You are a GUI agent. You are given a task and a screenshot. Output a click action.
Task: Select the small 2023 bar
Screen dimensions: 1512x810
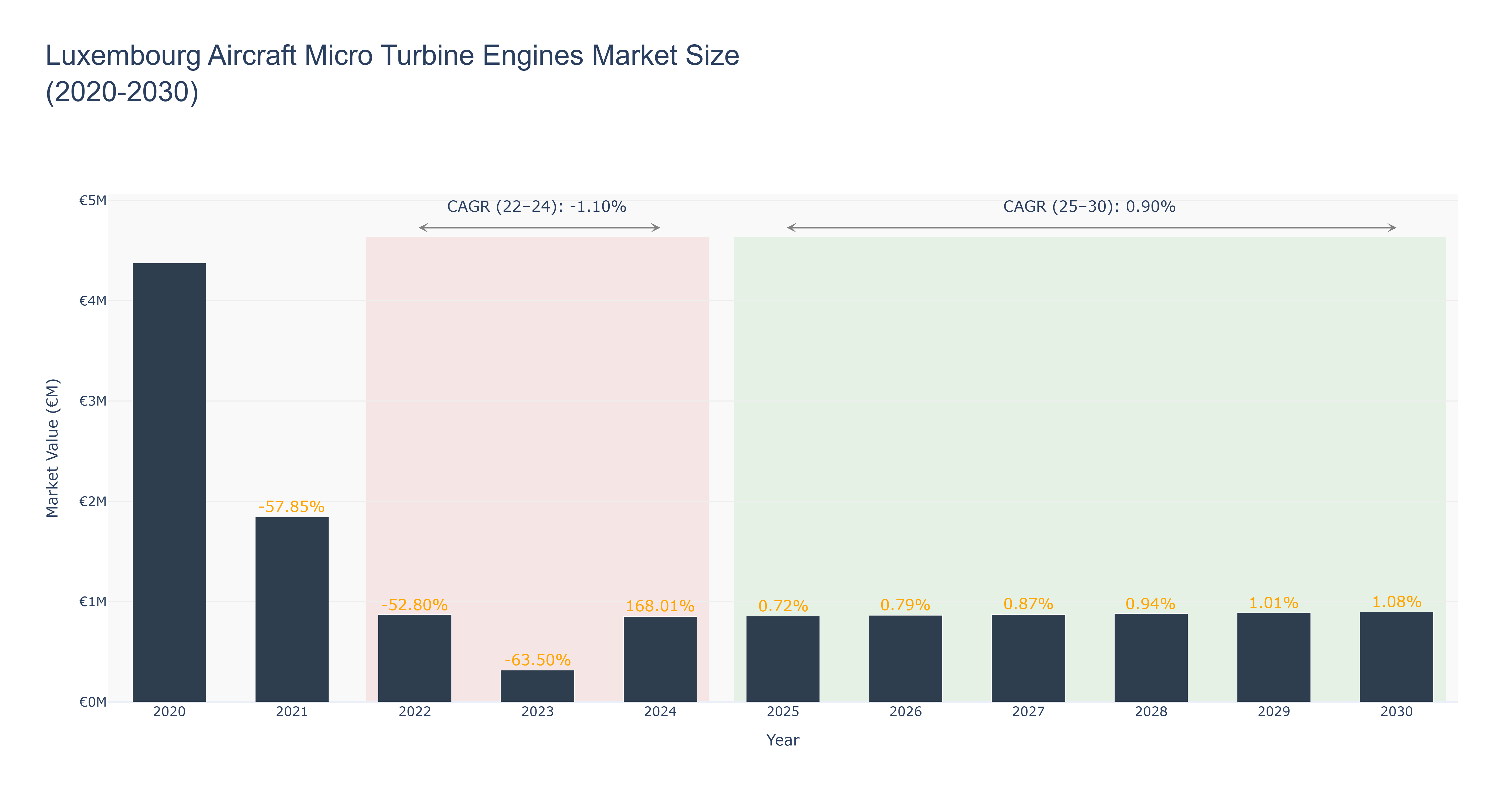[537, 686]
